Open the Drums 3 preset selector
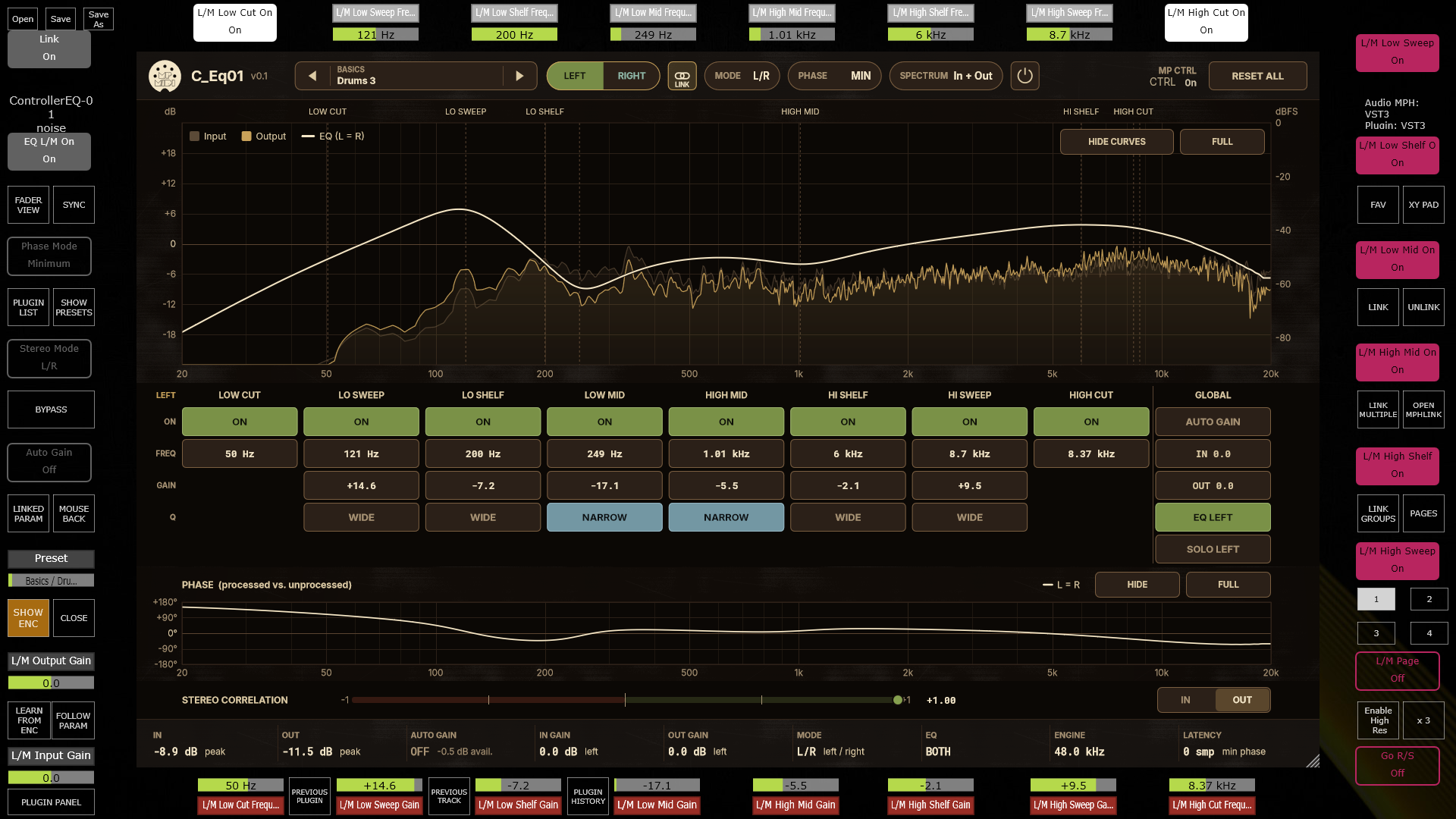The width and height of the screenshot is (1456, 819). pos(416,76)
